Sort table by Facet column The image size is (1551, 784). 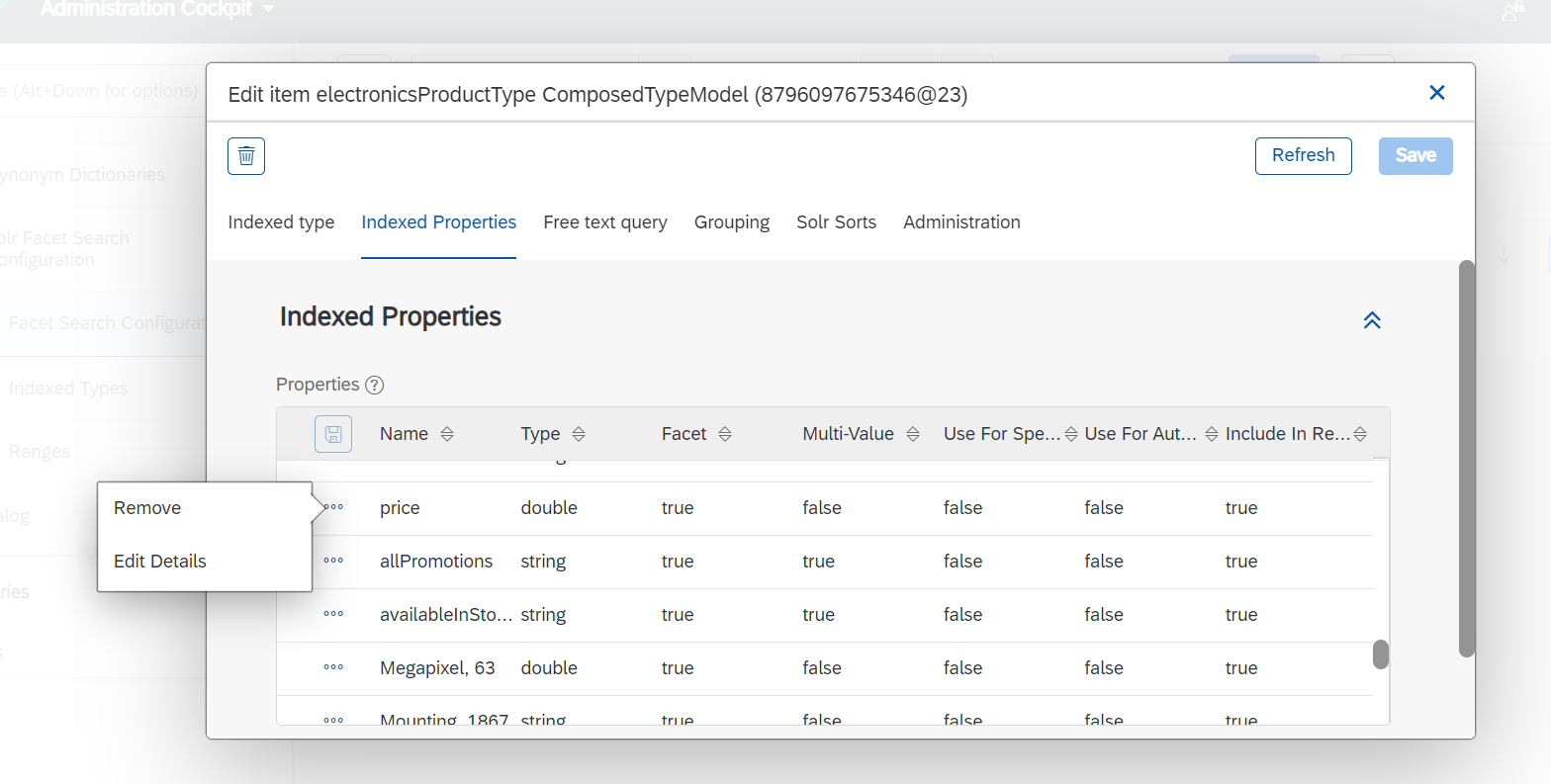725,434
